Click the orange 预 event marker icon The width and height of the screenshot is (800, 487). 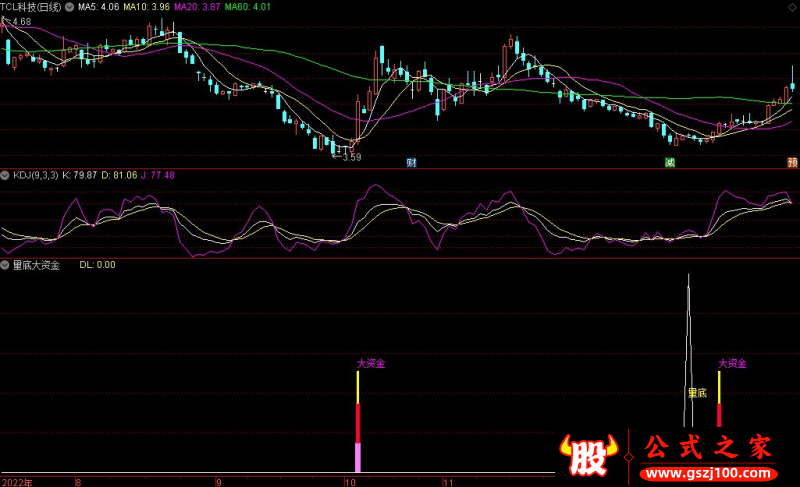(x=792, y=162)
